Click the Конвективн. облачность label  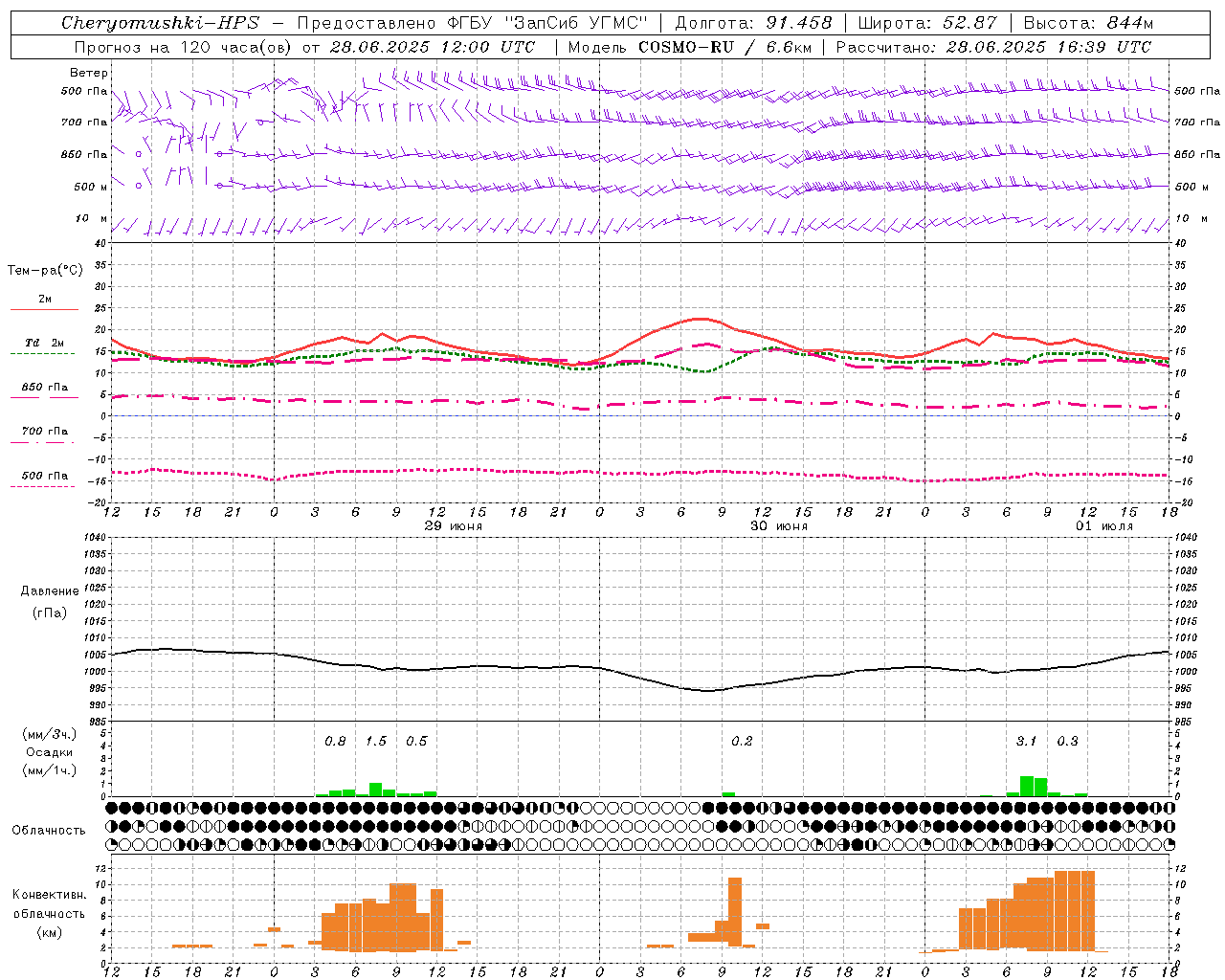(49, 904)
